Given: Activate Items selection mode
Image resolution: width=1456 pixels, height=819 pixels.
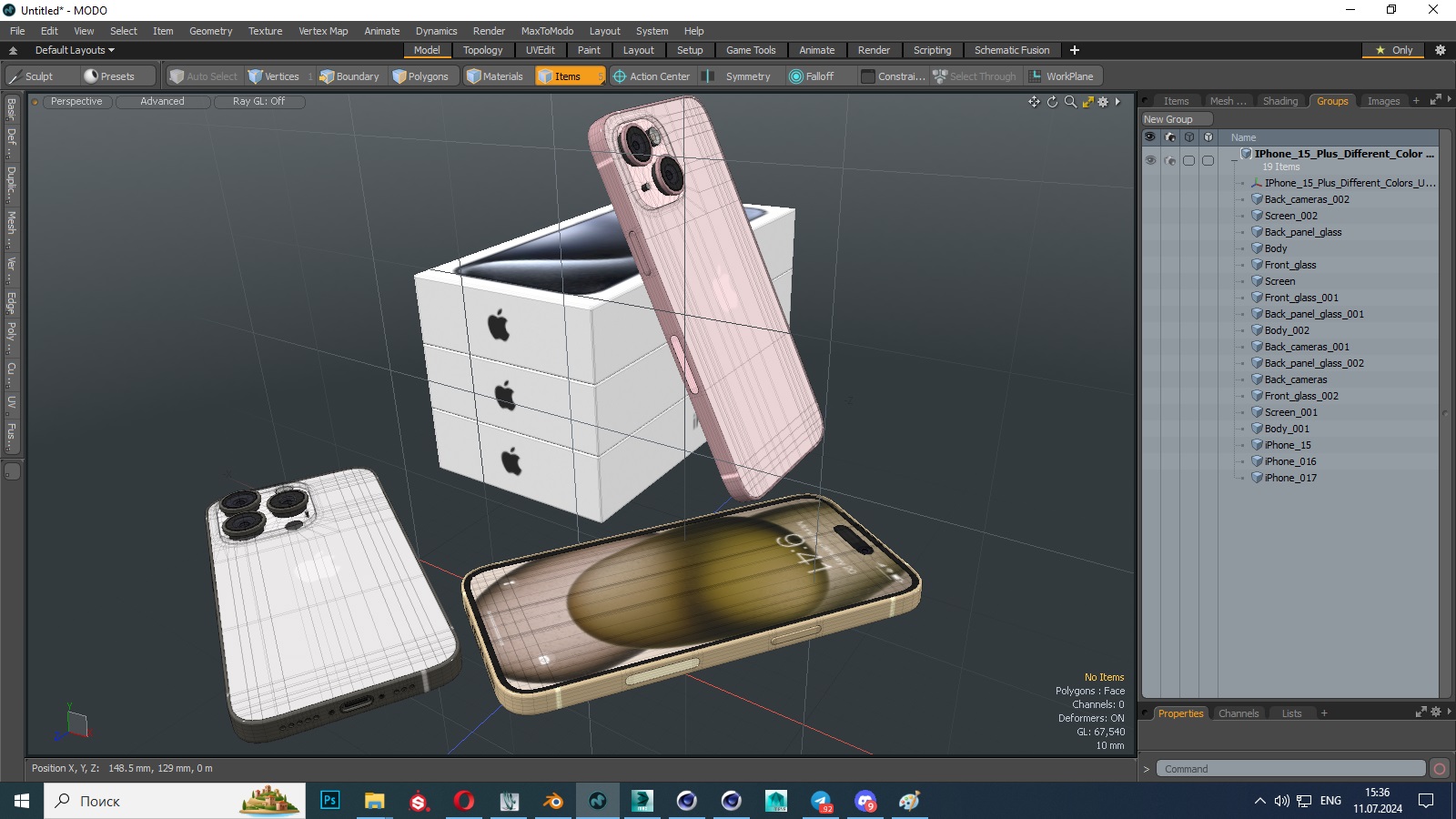Looking at the screenshot, I should tap(570, 76).
